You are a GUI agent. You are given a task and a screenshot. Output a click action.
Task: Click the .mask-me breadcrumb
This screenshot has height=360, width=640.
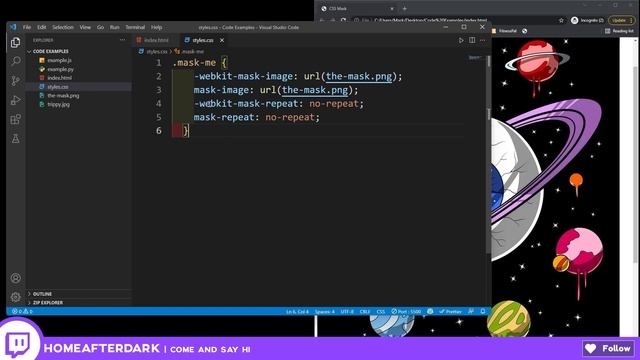pyautogui.click(x=189, y=52)
